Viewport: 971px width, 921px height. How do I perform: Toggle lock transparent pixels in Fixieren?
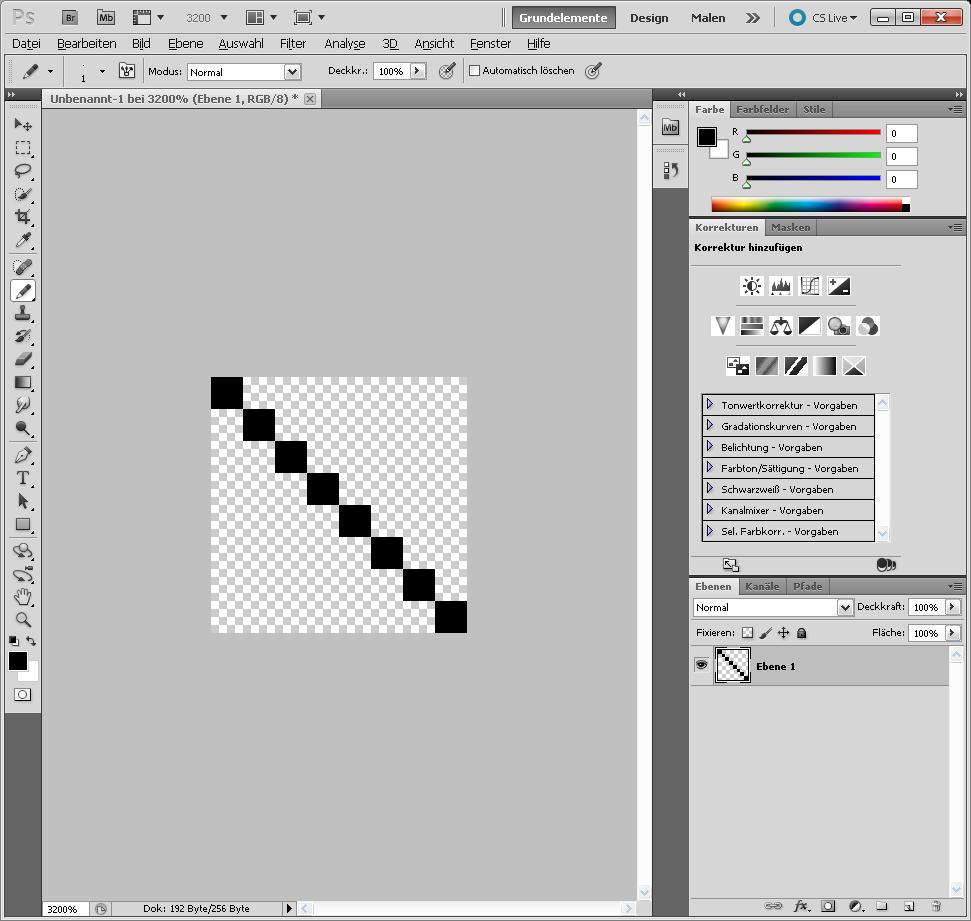pos(747,633)
